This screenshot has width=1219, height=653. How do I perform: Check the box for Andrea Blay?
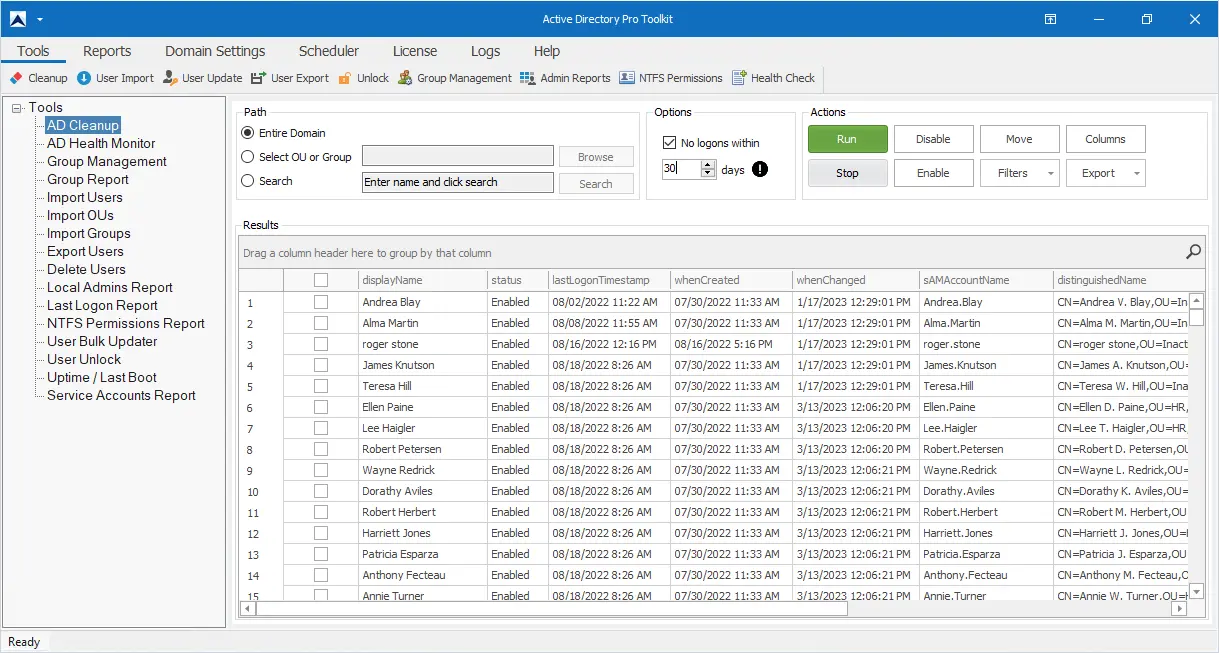click(x=321, y=302)
